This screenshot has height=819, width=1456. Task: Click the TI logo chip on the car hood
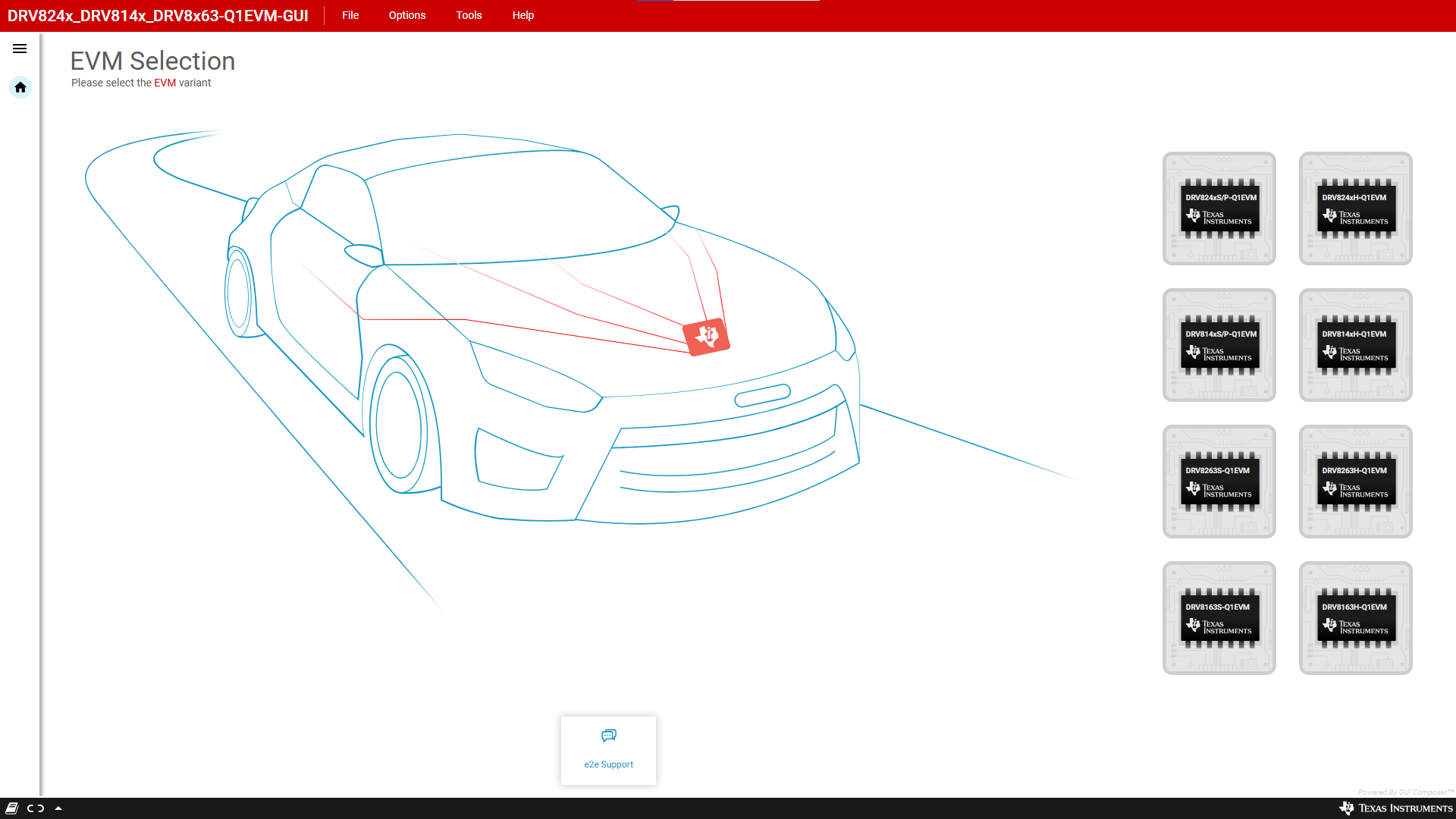(x=706, y=336)
